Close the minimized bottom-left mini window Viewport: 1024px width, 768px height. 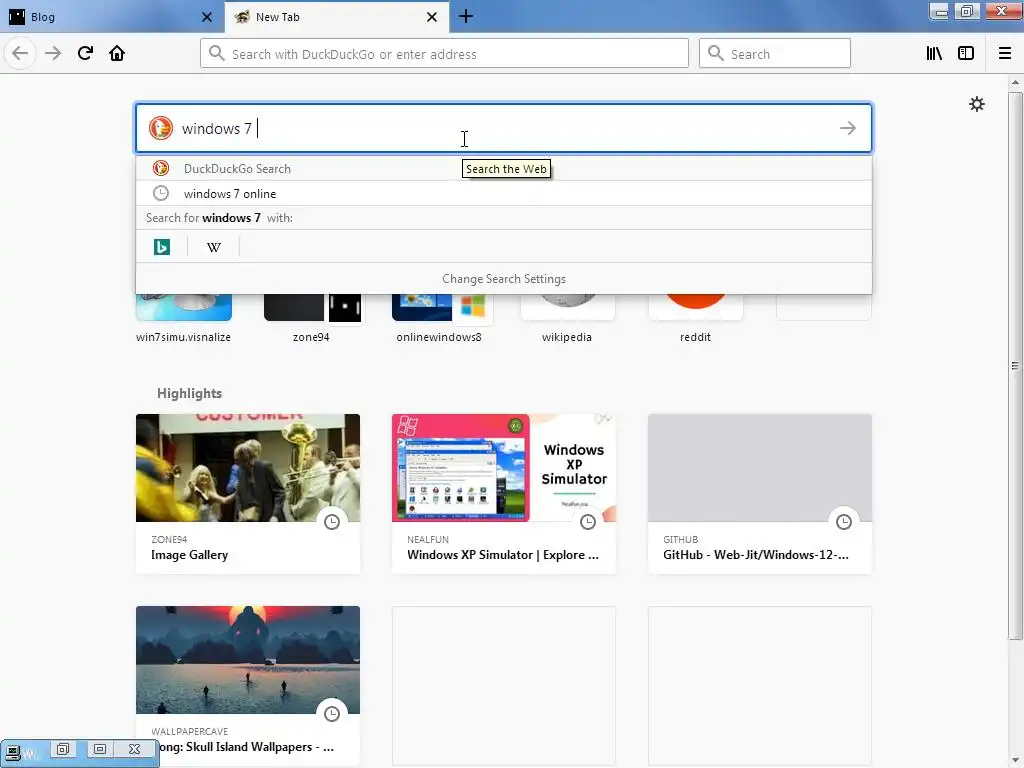135,749
